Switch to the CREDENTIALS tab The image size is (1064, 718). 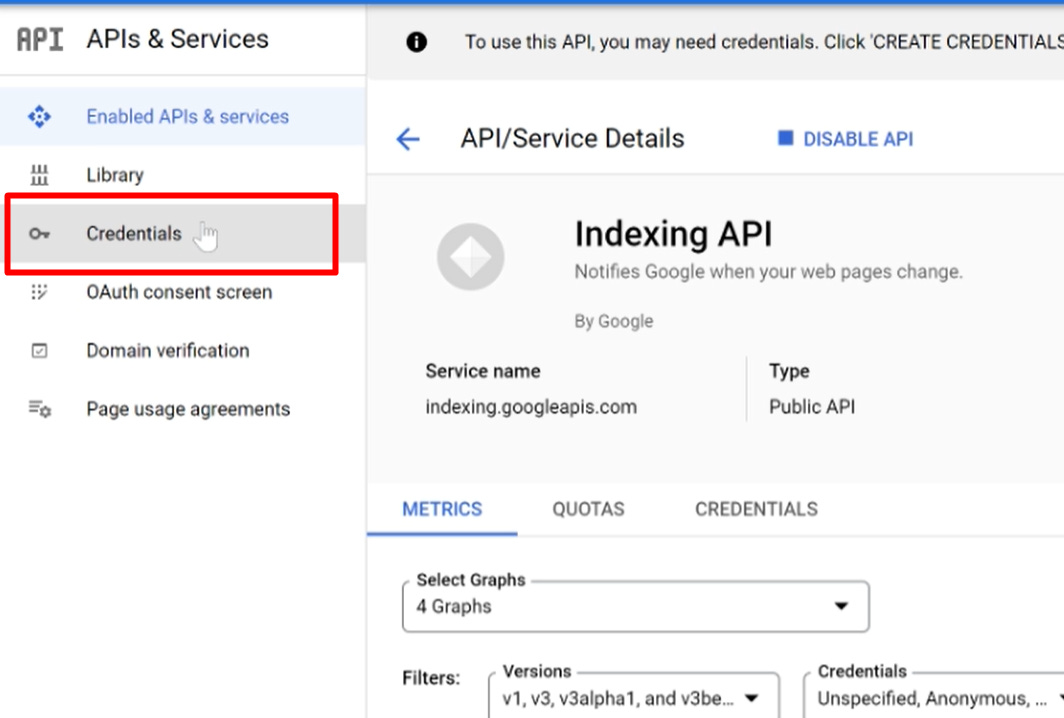coord(757,509)
